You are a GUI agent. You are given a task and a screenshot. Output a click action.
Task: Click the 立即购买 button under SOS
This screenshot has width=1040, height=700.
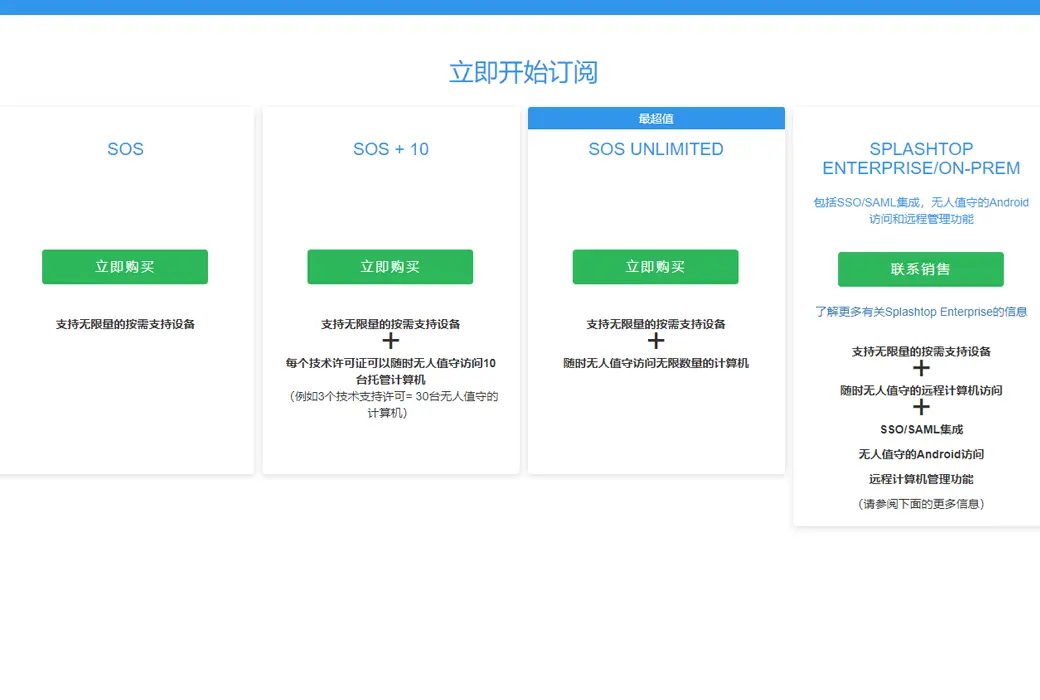(x=125, y=267)
